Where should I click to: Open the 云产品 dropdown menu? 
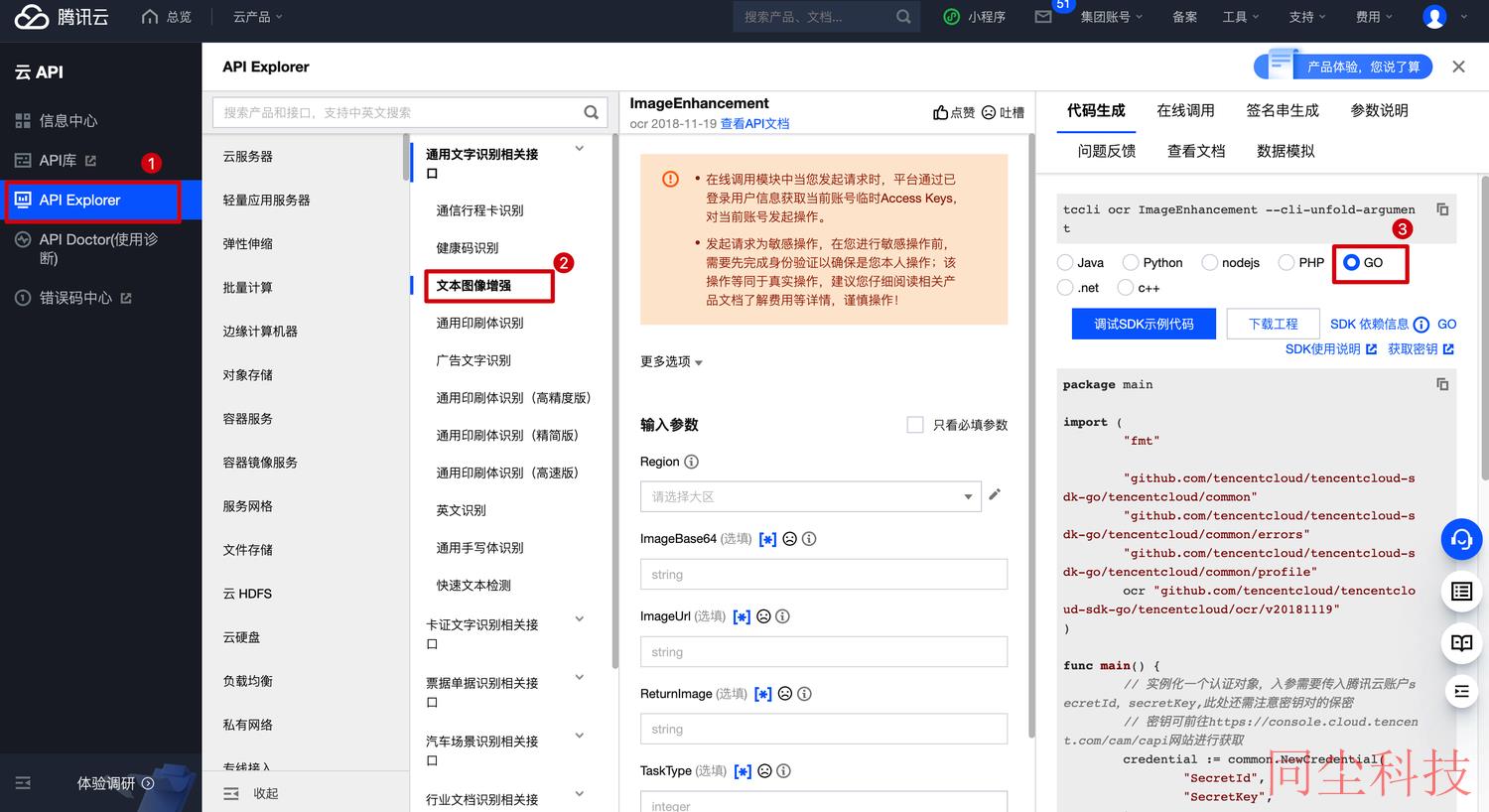[x=258, y=17]
